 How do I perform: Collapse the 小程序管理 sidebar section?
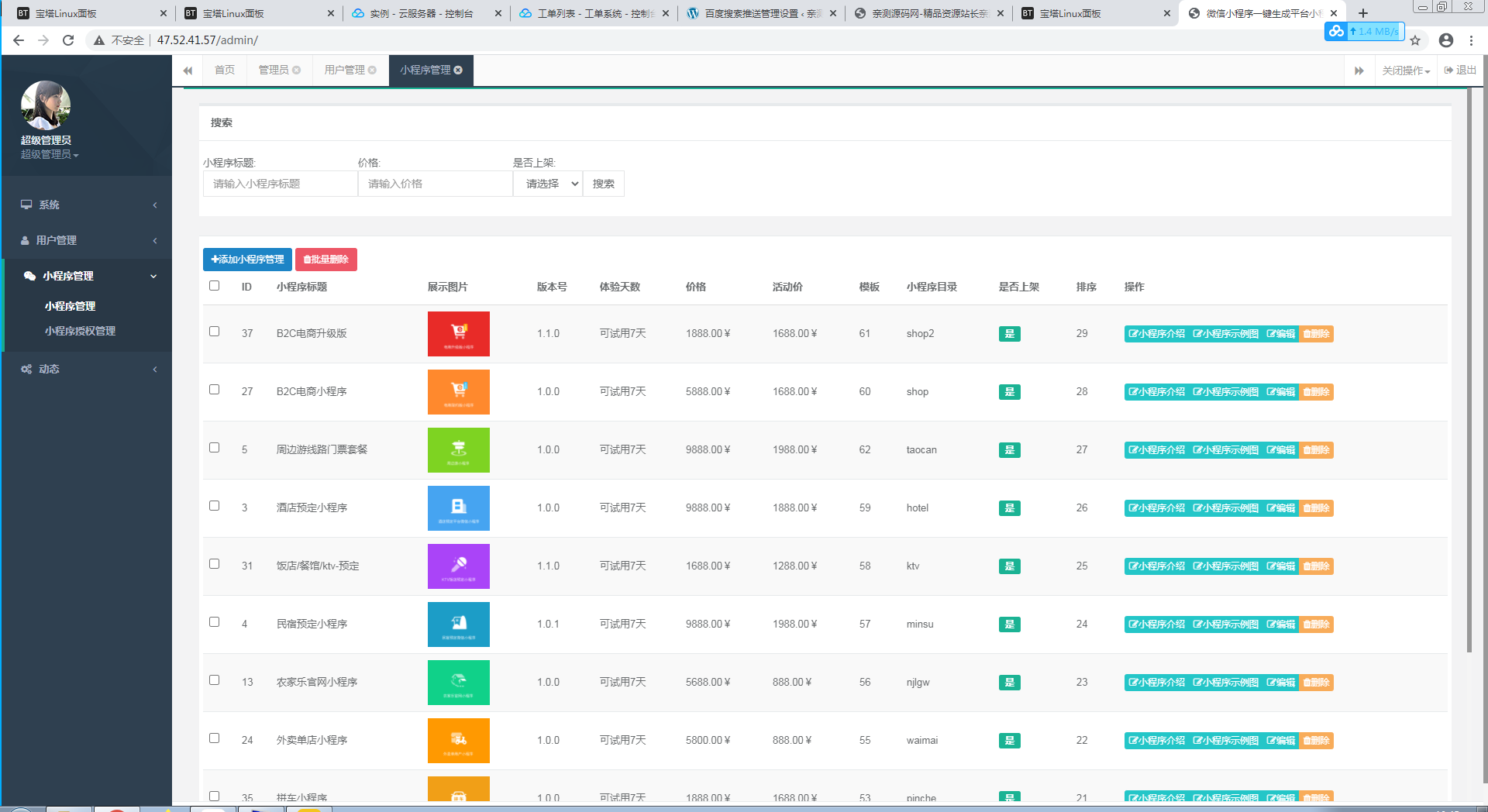(x=86, y=276)
